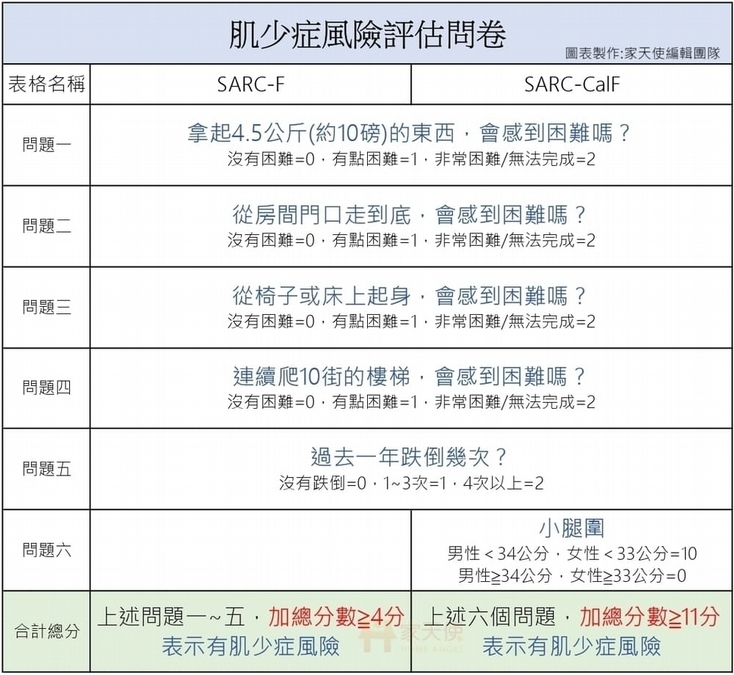
Task: Click question text 連續爬10街的樓梯
Action: tap(322, 376)
